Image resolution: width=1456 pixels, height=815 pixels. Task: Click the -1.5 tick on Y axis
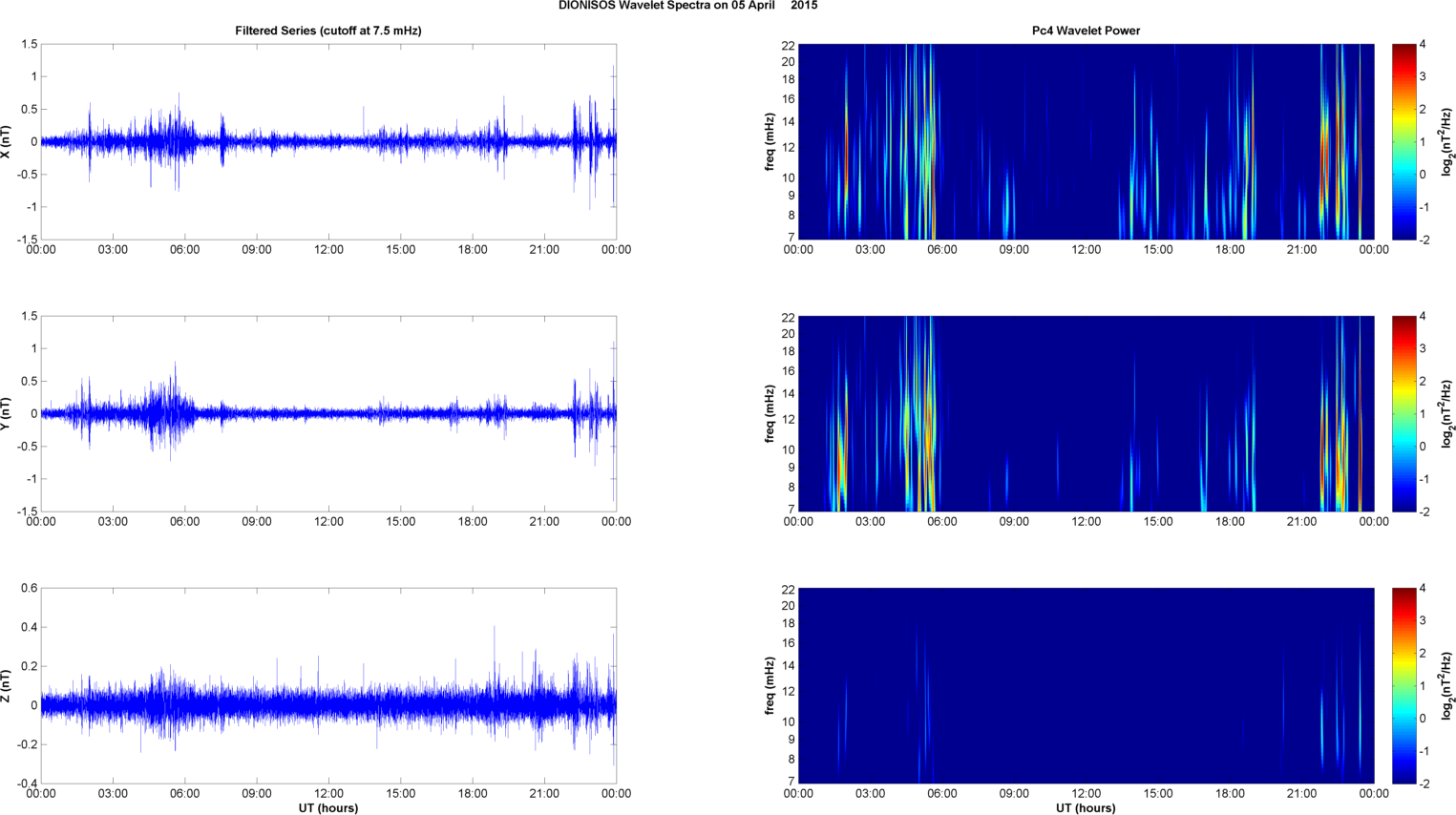pos(27,512)
